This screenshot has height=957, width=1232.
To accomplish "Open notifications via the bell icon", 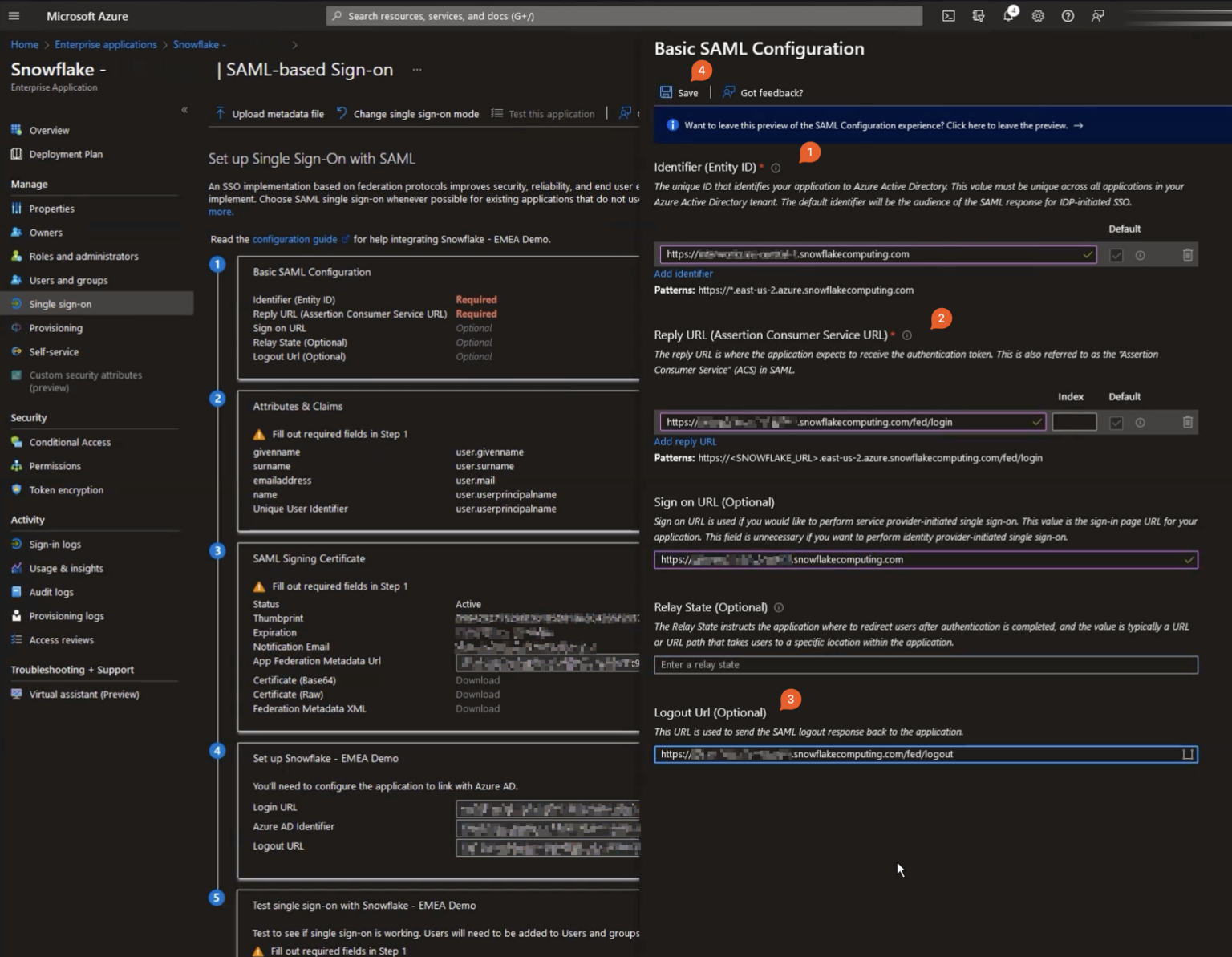I will (x=1007, y=15).
